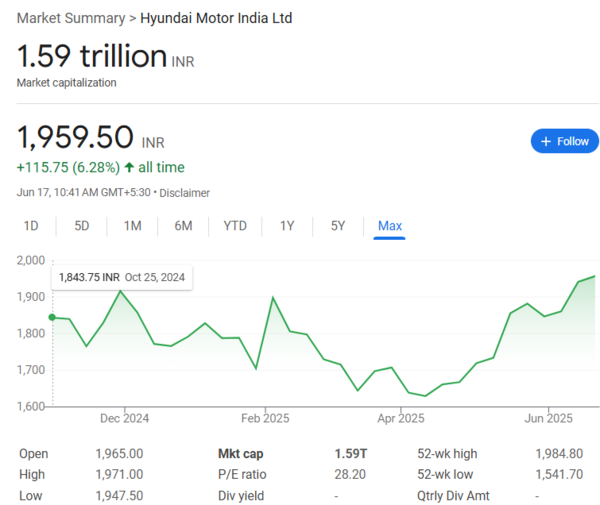600x505 pixels.
Task: Select the 5D time range tab
Action: click(82, 226)
